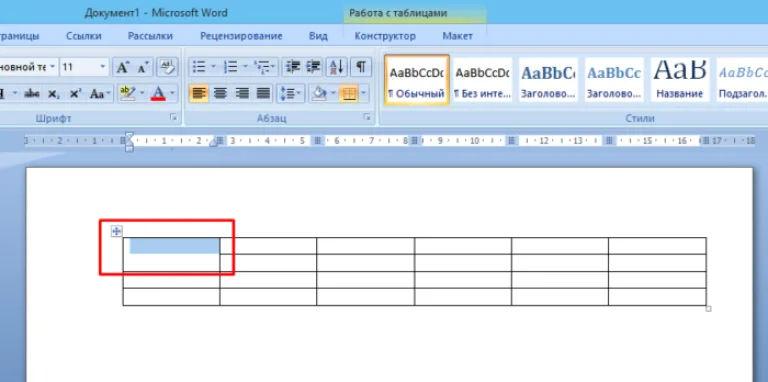The width and height of the screenshot is (768, 382).
Task: Click the Change Case Aa button
Action: [100, 94]
